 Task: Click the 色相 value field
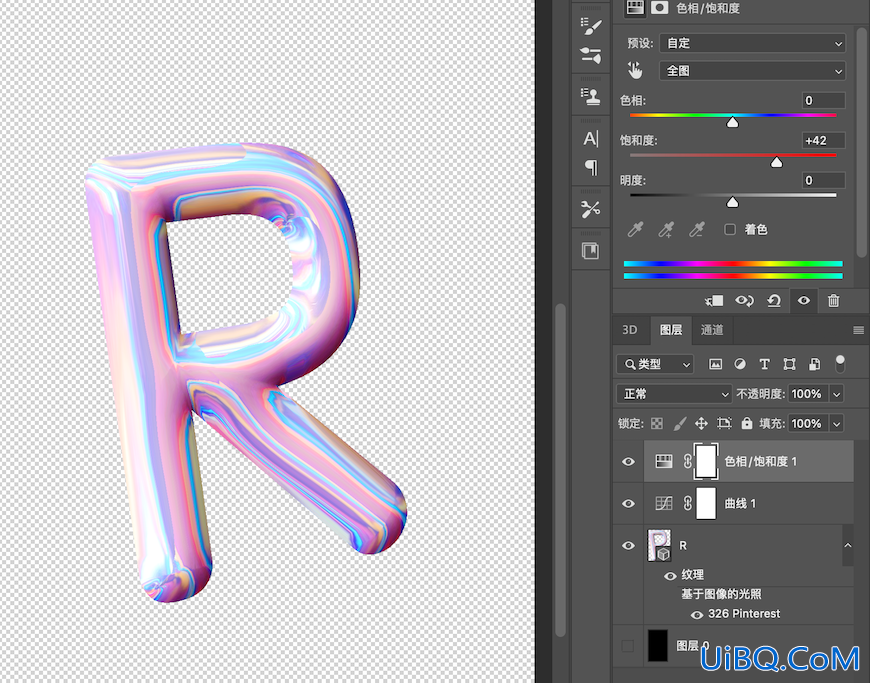823,100
